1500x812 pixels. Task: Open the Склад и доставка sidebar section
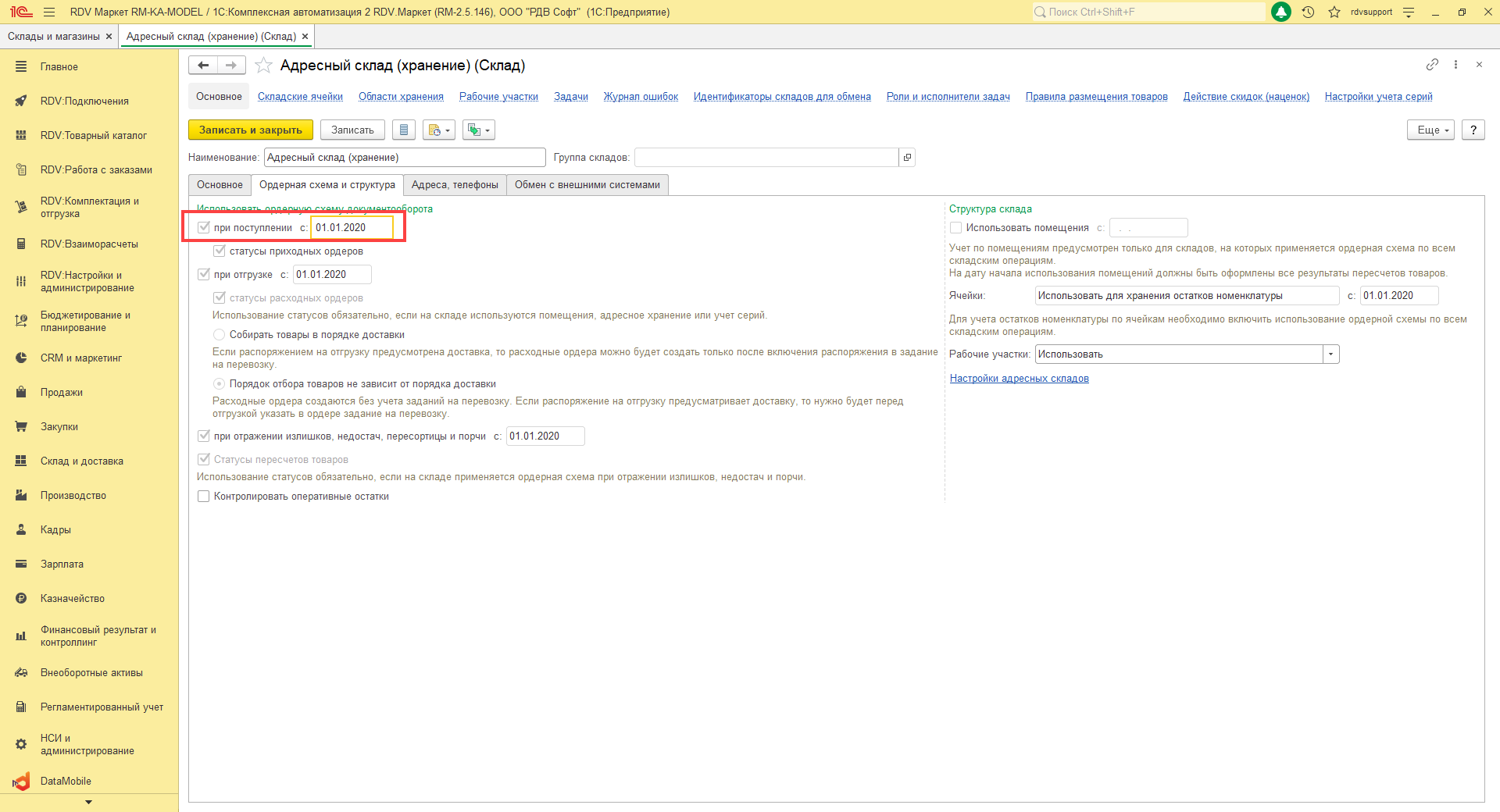pyautogui.click(x=82, y=461)
